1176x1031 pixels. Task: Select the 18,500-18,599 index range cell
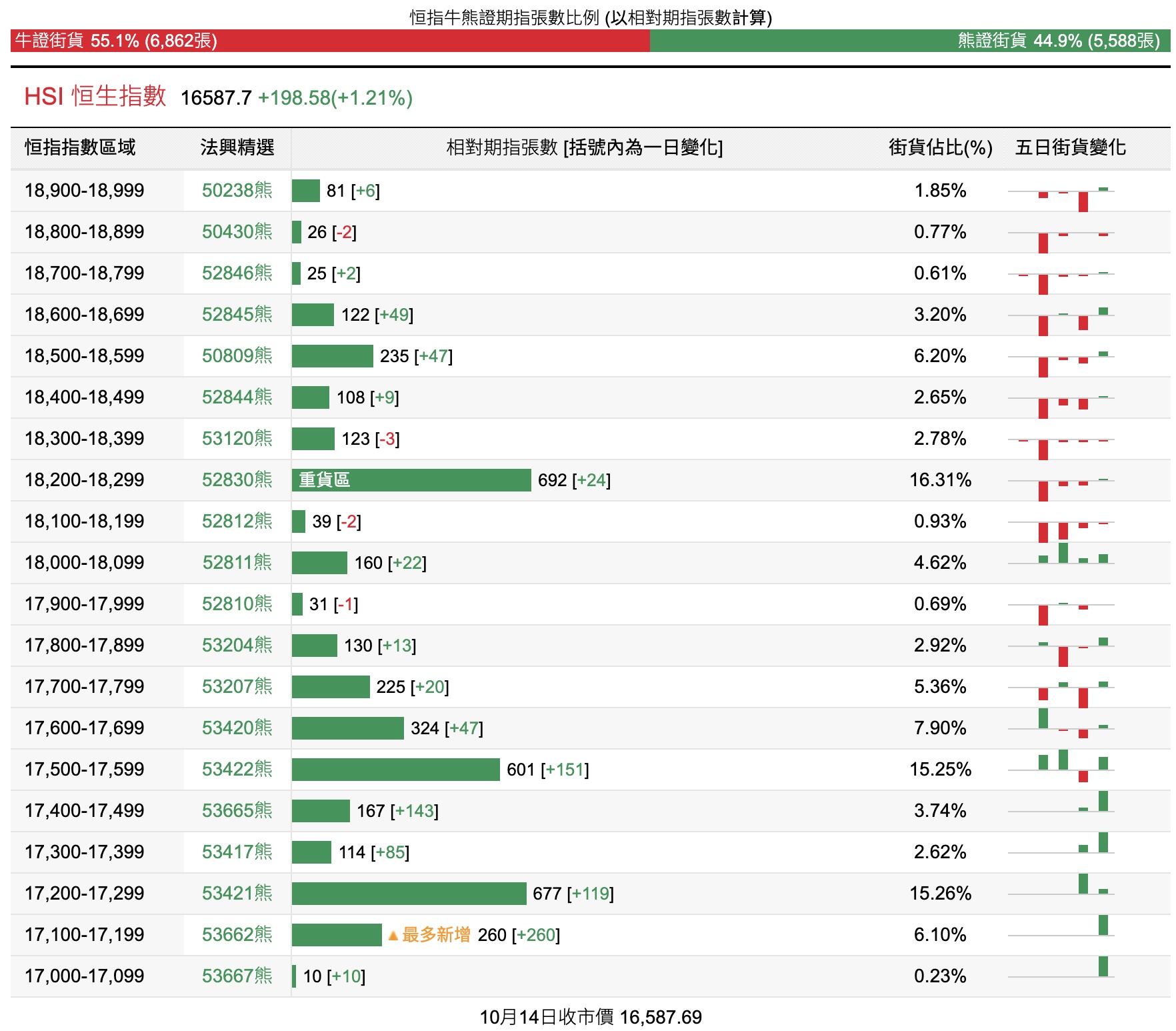[x=85, y=356]
